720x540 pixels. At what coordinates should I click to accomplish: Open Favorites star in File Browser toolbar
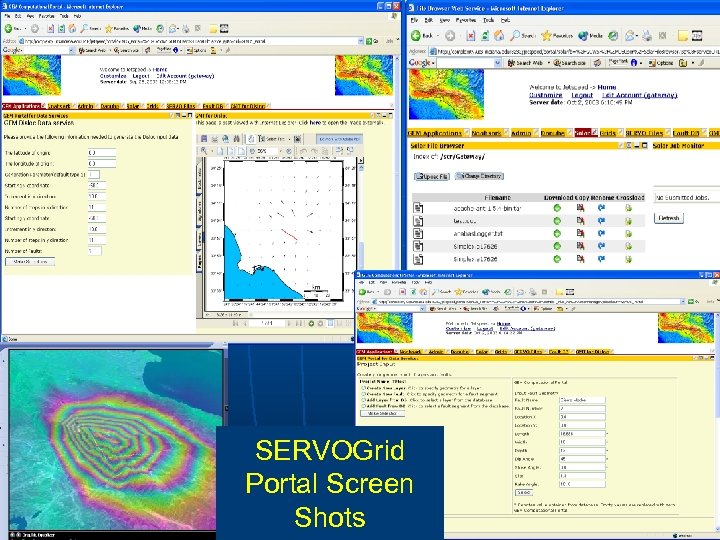pyautogui.click(x=557, y=35)
